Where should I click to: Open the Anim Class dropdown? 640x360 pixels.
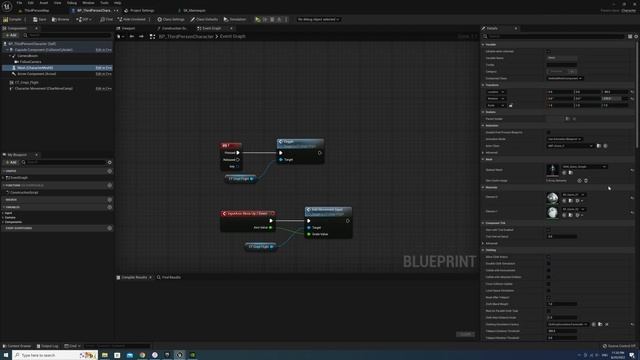pos(570,146)
